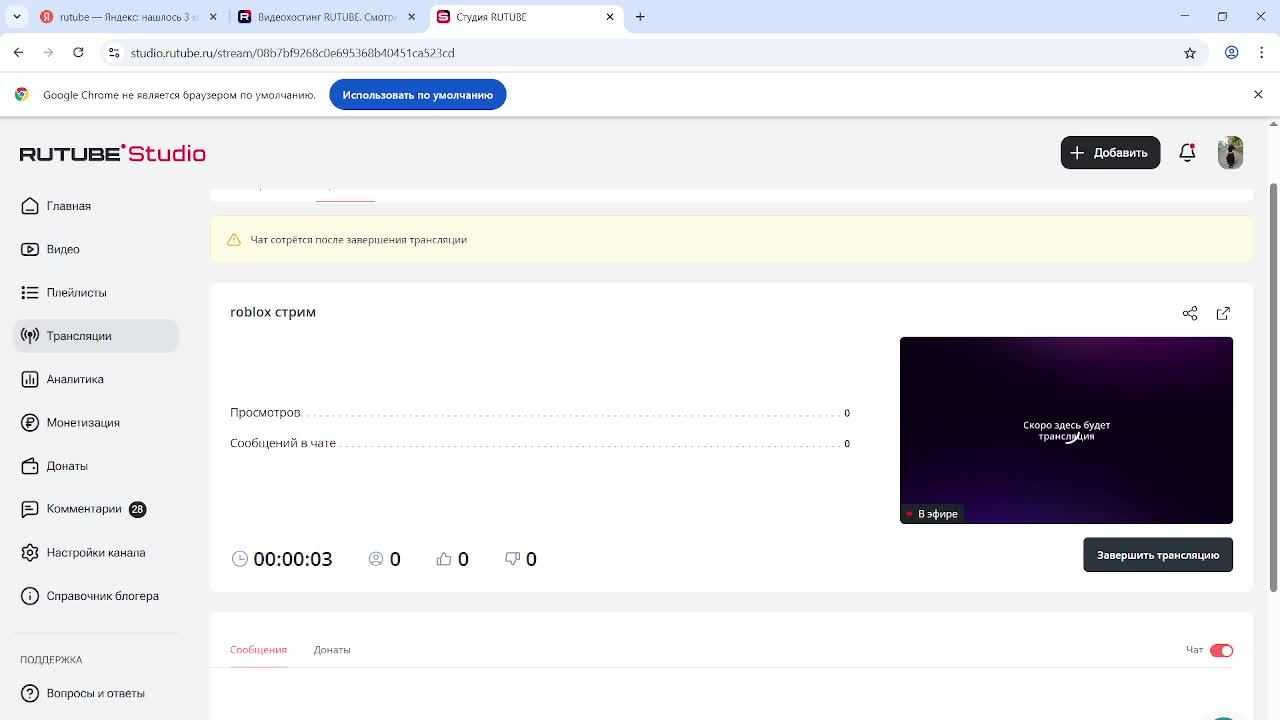Open the Видео section
1280x720 pixels.
click(x=96, y=249)
